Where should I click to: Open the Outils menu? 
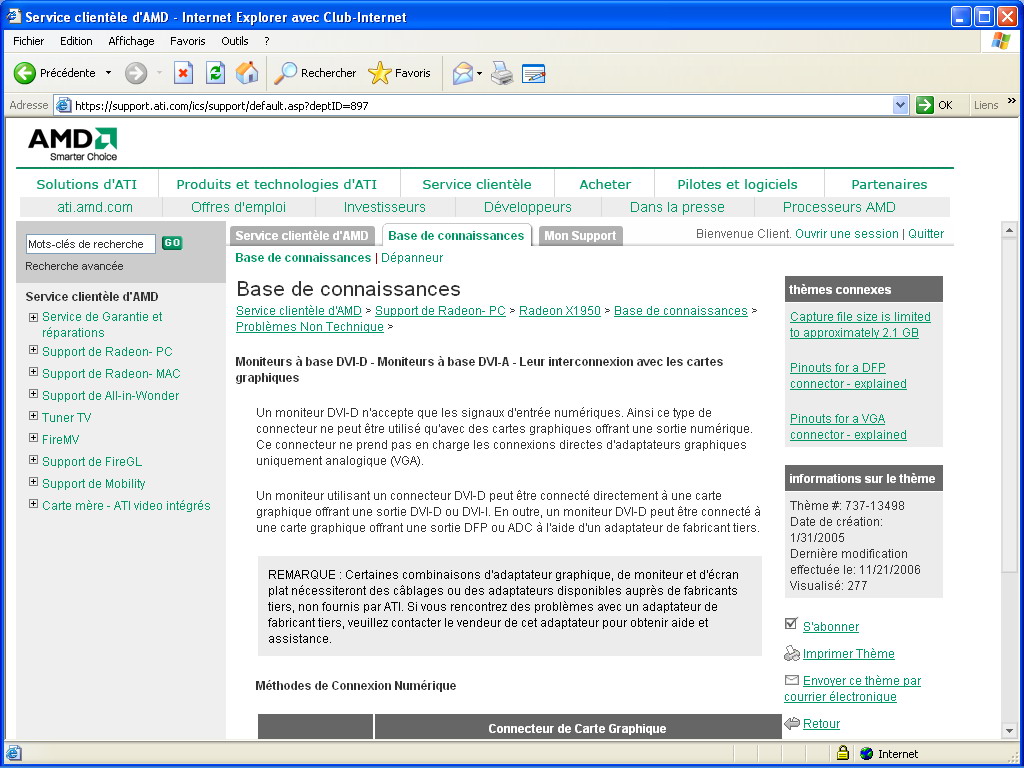(x=234, y=40)
